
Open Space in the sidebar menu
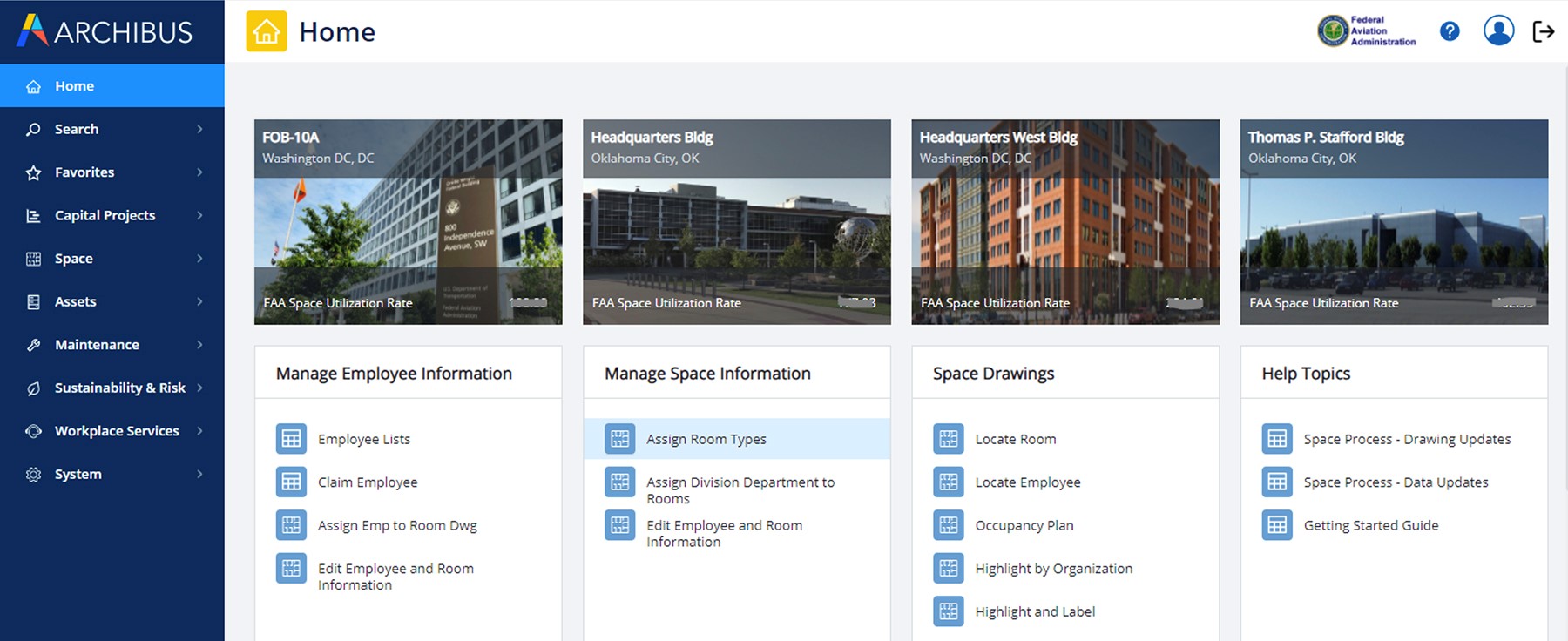point(74,259)
